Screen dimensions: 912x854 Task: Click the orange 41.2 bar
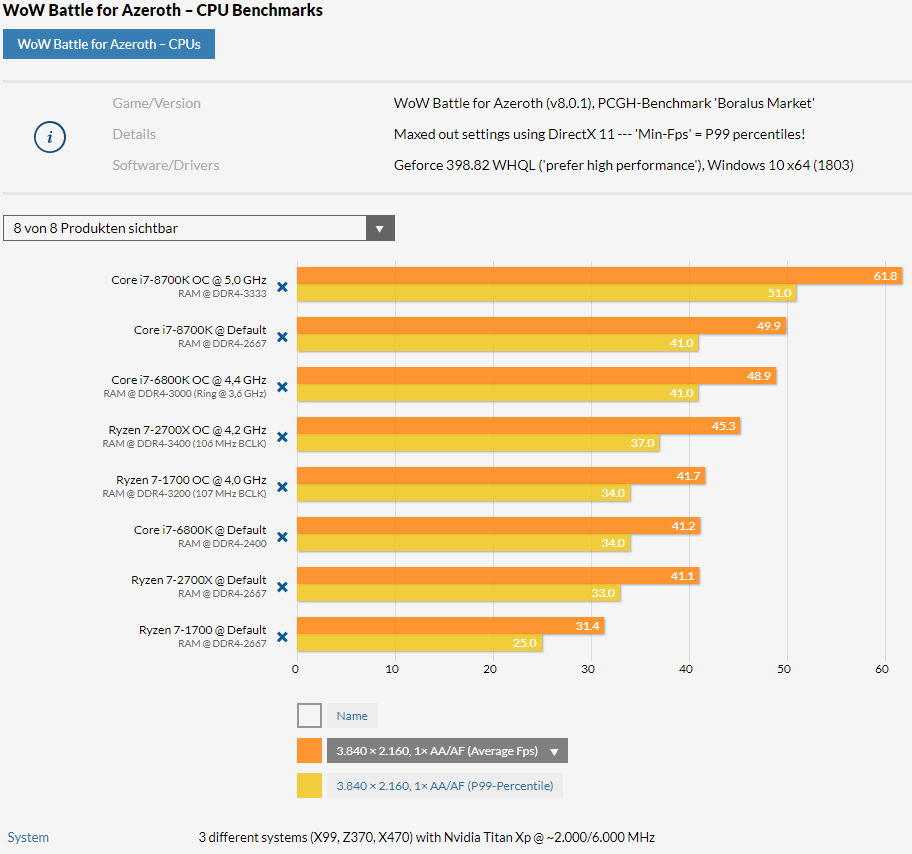(x=499, y=526)
